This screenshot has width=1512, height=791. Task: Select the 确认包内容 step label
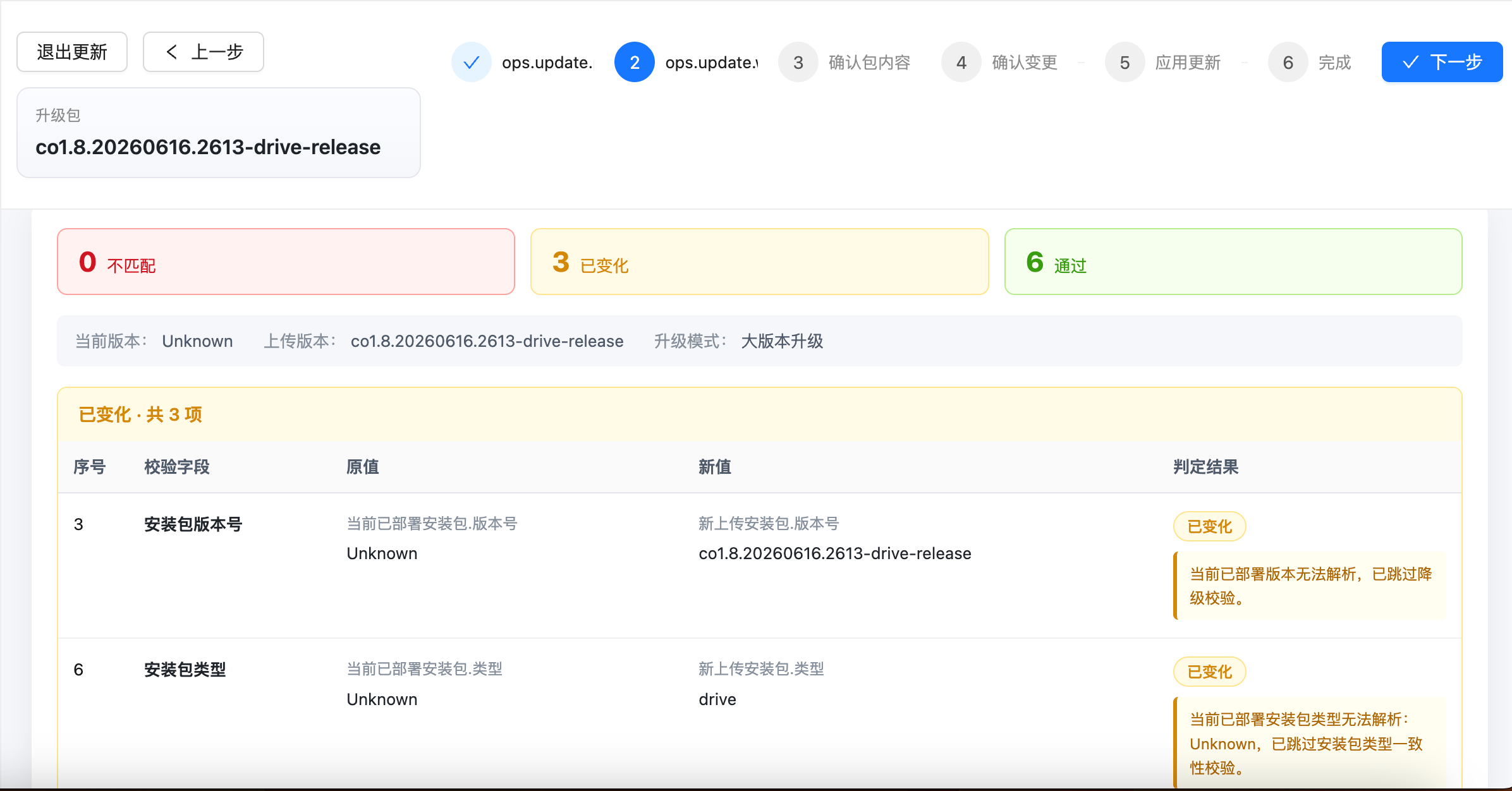tap(869, 62)
